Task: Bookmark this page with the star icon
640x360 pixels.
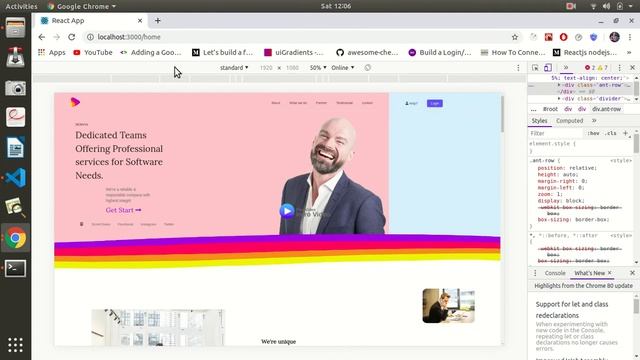Action: [515, 37]
